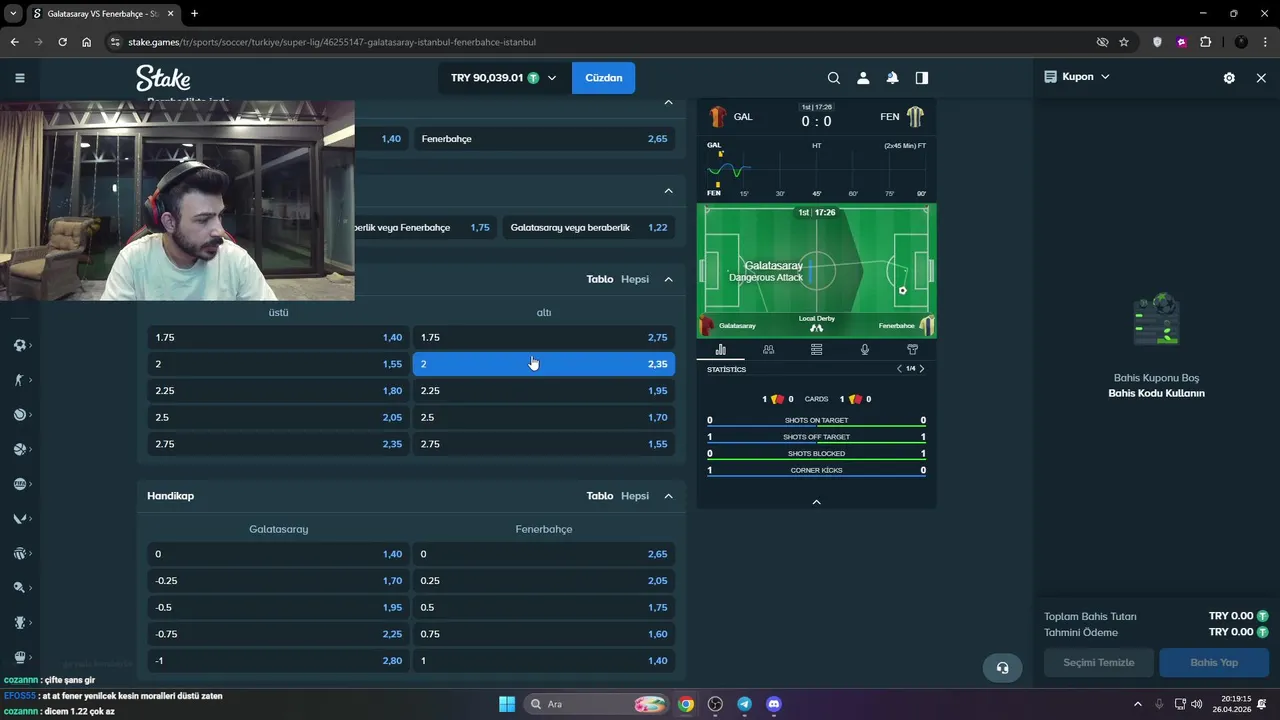This screenshot has width=1280, height=720.
Task: Select Tablo view in totals section
Action: 600,279
